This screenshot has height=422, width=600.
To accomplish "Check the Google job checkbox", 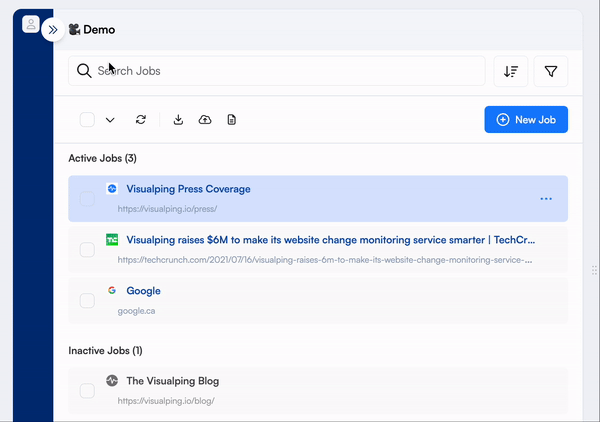I will [87, 301].
